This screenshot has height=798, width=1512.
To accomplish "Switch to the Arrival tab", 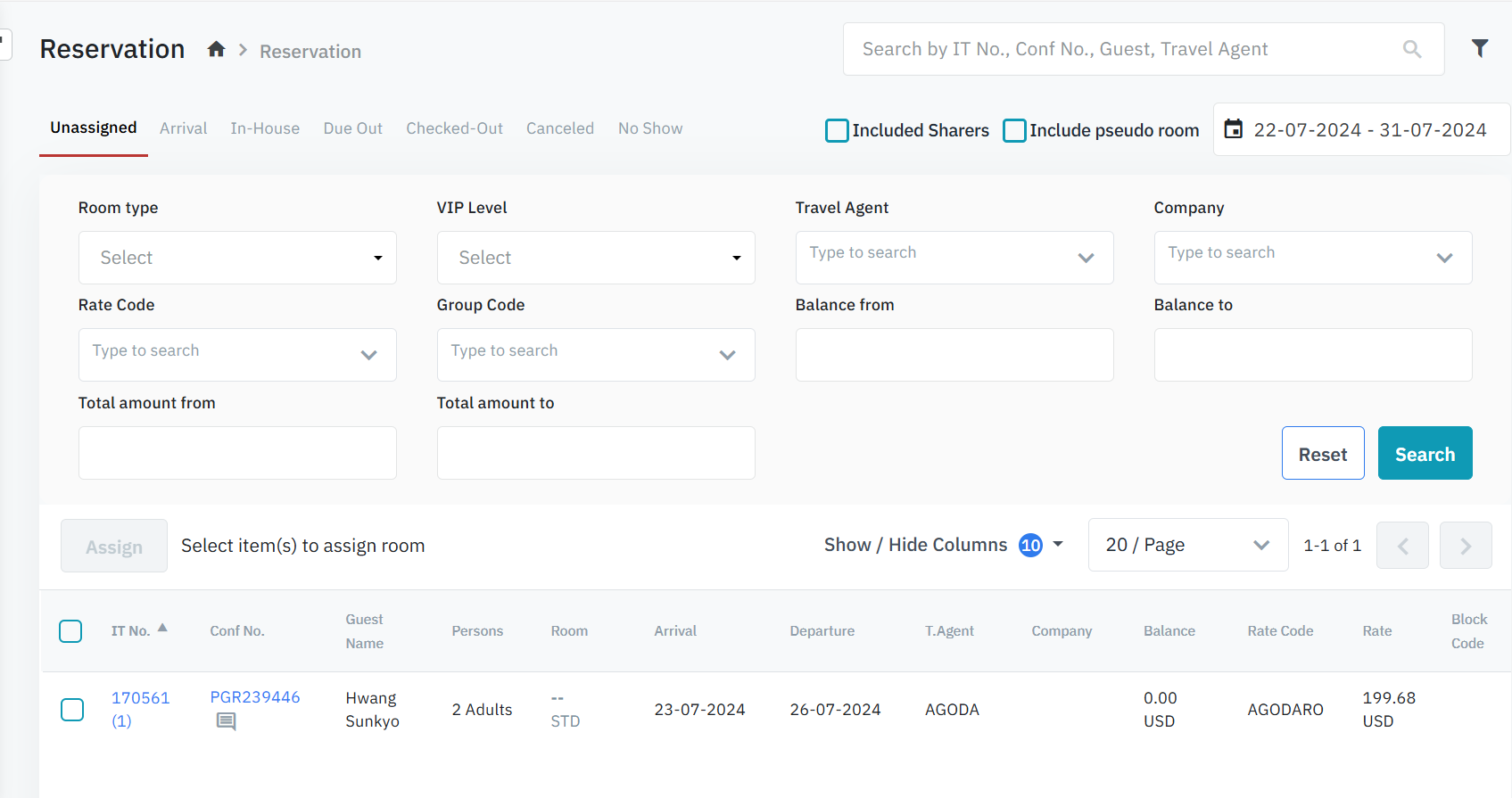I will (x=183, y=128).
